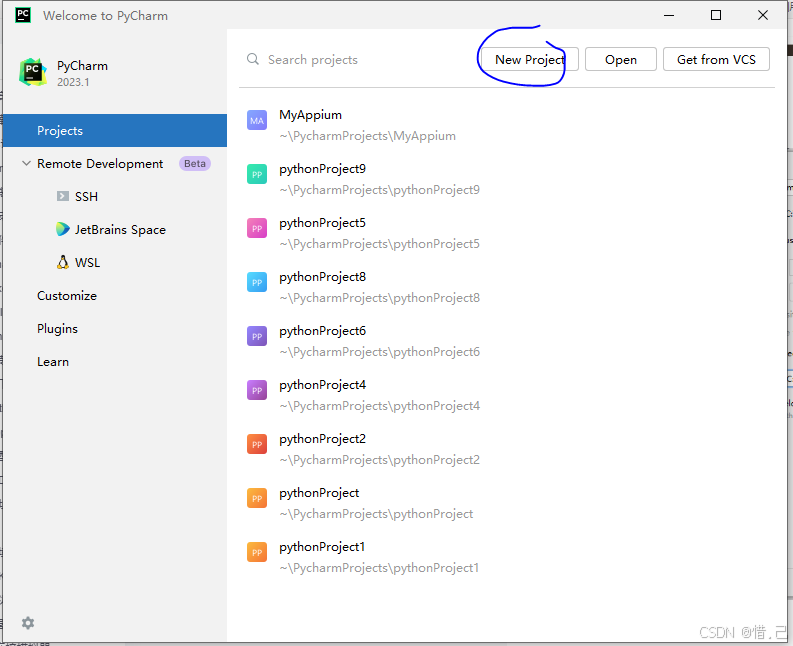The height and width of the screenshot is (646, 793).
Task: Collapse the Remote Development section chevron
Action: point(26,163)
